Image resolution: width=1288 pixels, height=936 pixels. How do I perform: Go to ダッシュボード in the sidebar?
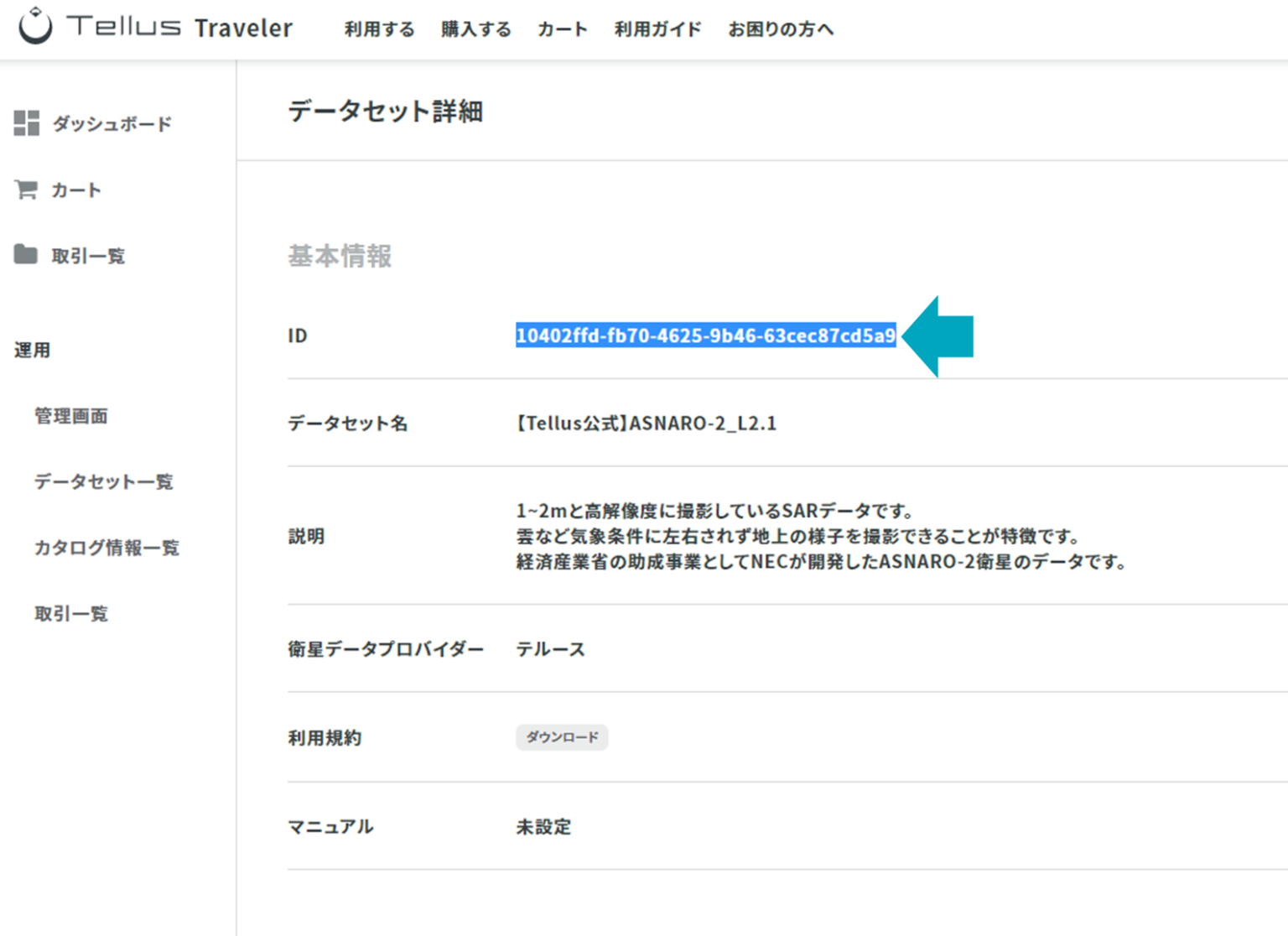tap(112, 124)
